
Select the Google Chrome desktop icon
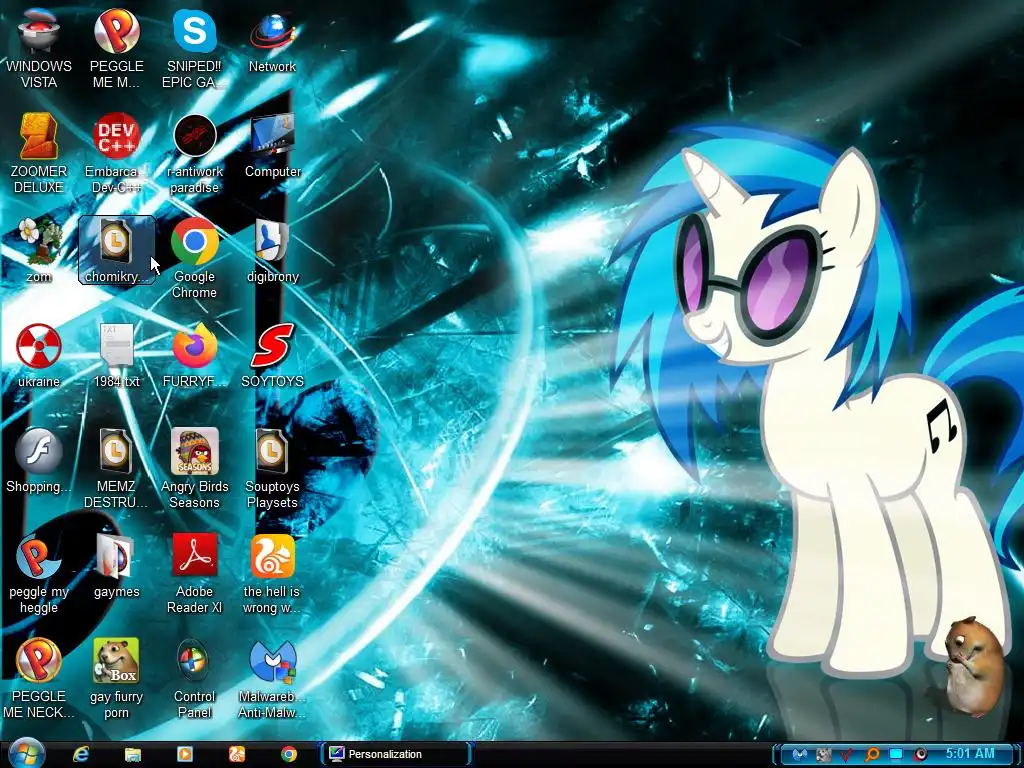click(x=194, y=257)
